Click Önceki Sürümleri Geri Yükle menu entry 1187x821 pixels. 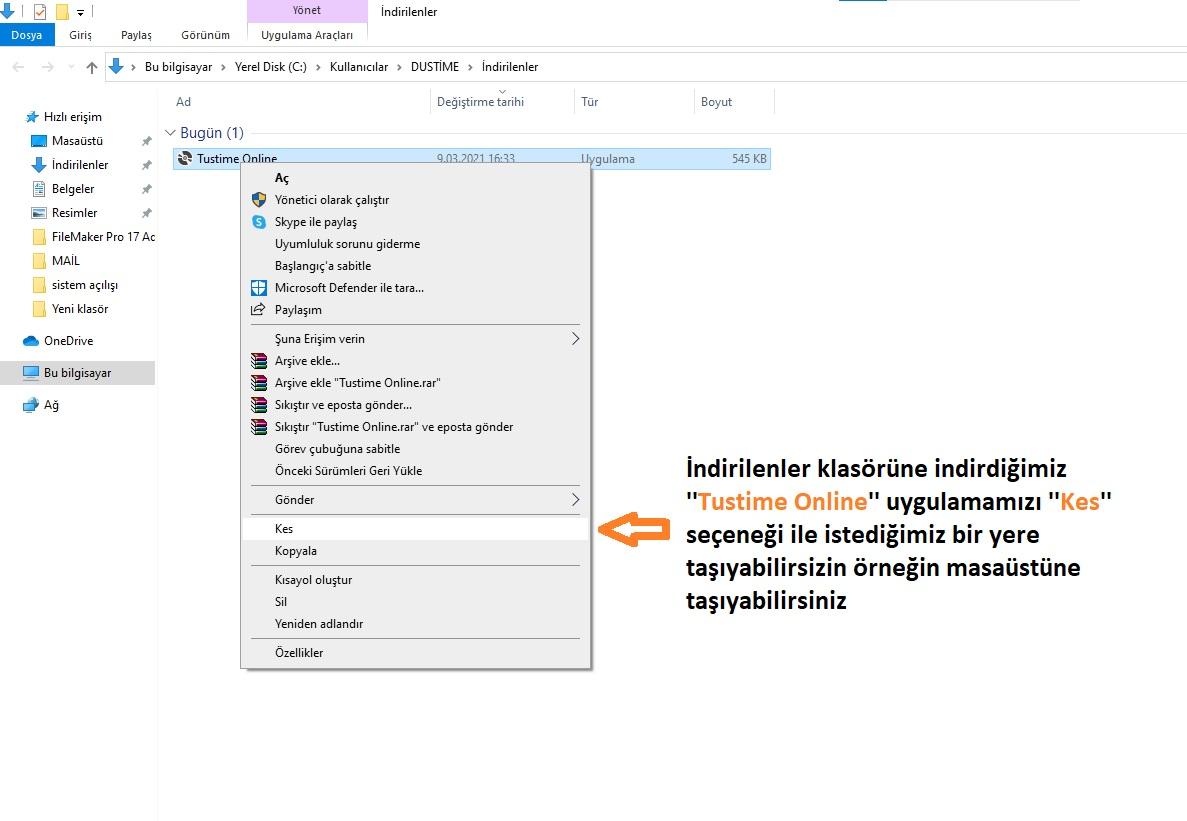415,471
